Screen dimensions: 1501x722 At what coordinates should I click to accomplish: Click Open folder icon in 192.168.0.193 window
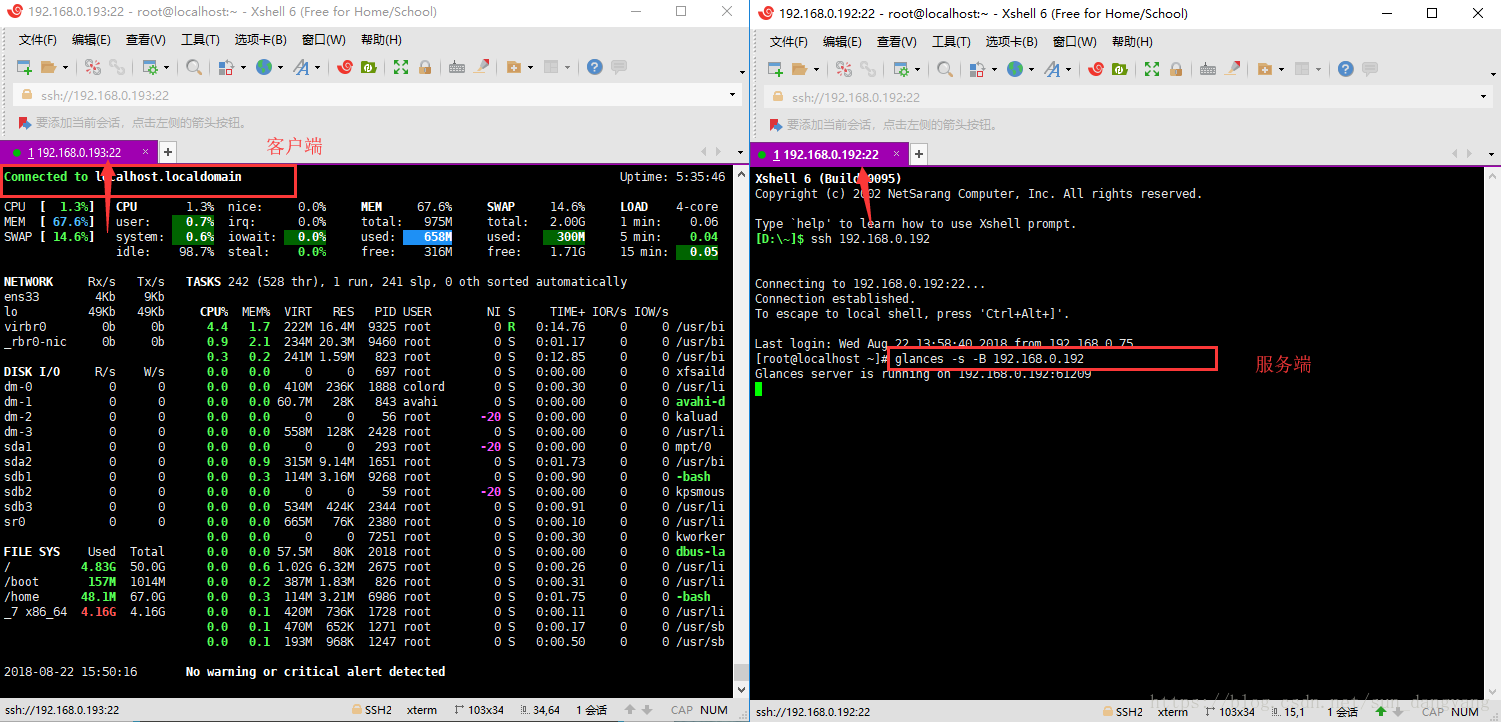pyautogui.click(x=48, y=67)
